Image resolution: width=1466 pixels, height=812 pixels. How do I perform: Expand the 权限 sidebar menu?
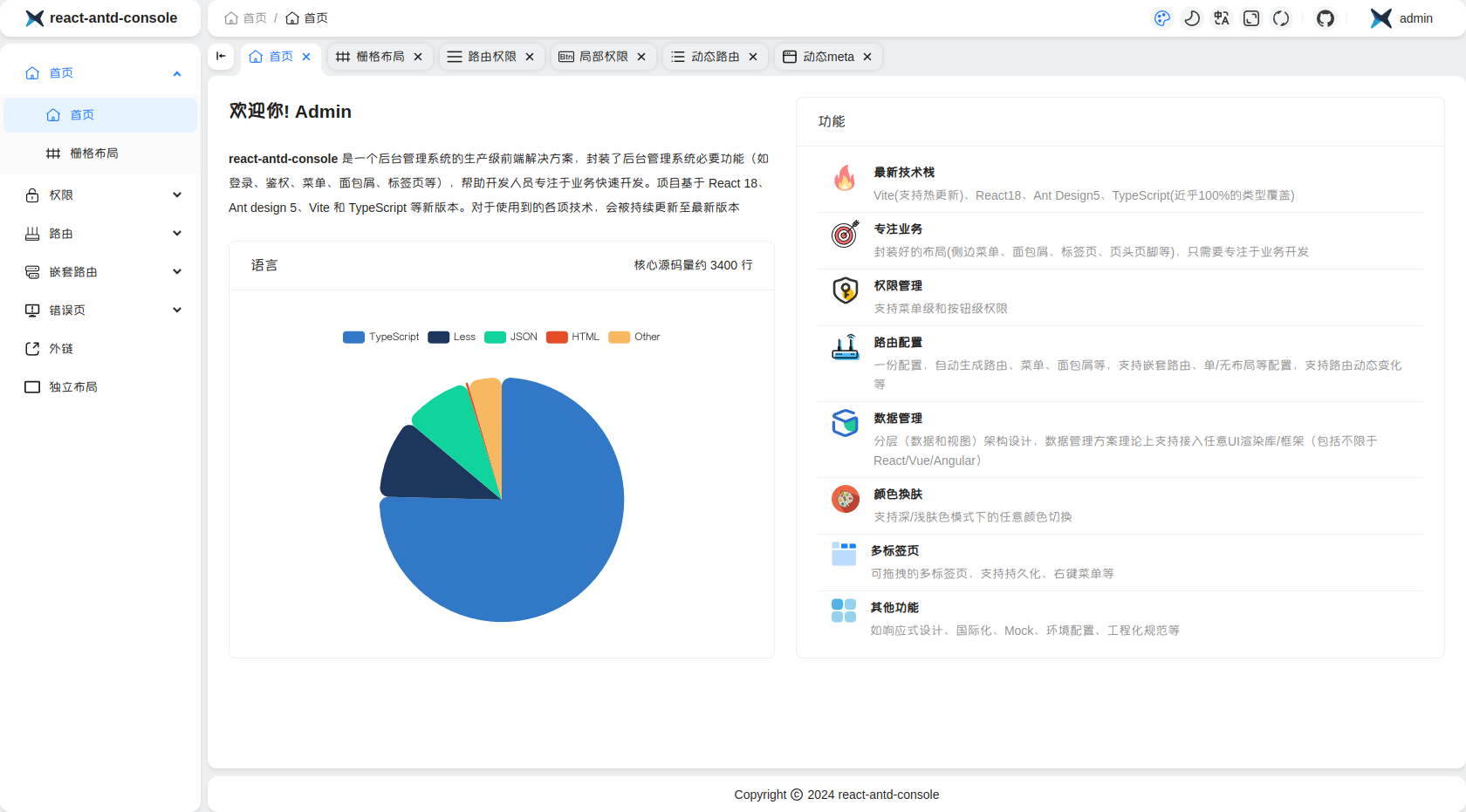100,195
